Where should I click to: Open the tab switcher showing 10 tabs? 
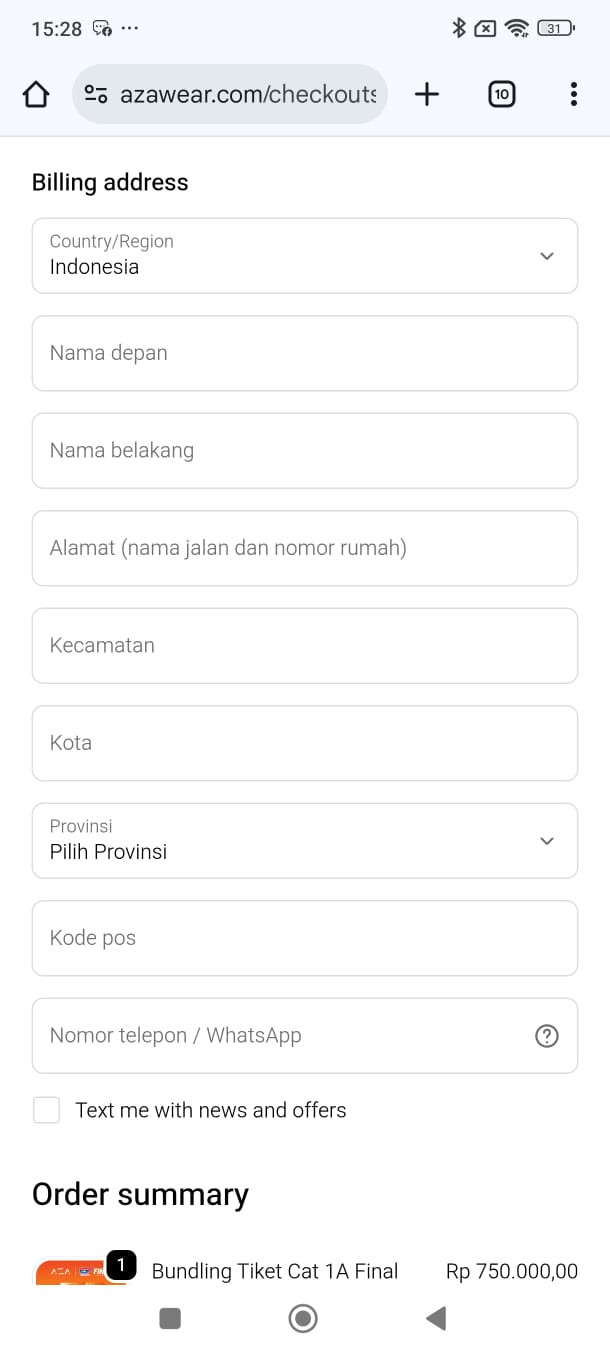(501, 93)
